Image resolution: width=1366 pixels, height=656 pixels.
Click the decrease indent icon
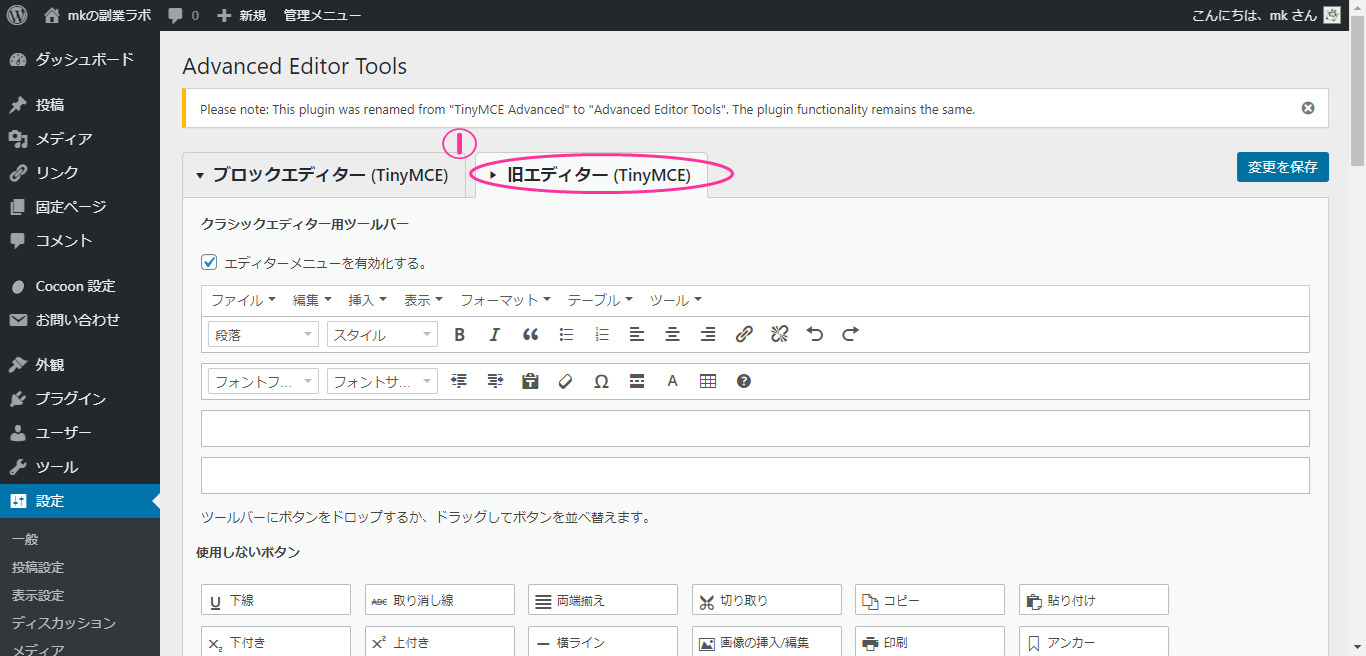(459, 381)
